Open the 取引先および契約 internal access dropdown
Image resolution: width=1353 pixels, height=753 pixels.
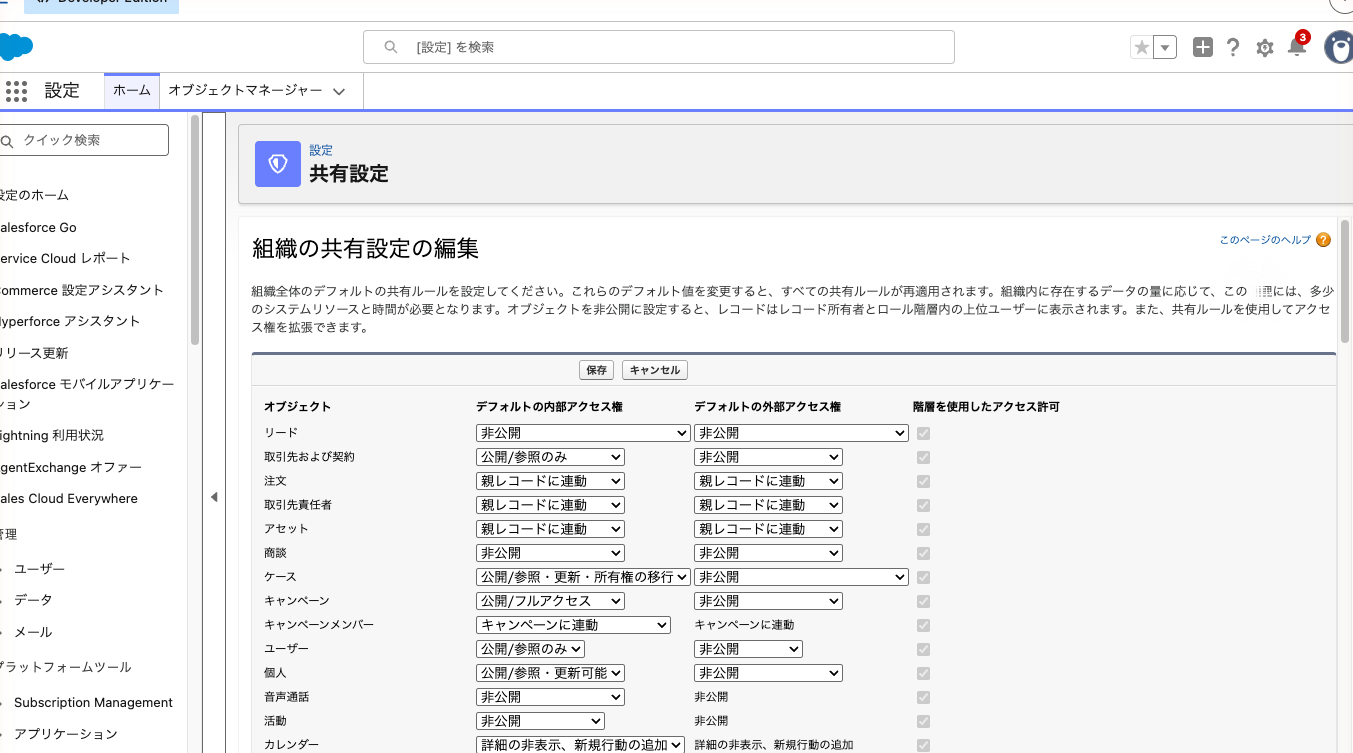pyautogui.click(x=550, y=457)
